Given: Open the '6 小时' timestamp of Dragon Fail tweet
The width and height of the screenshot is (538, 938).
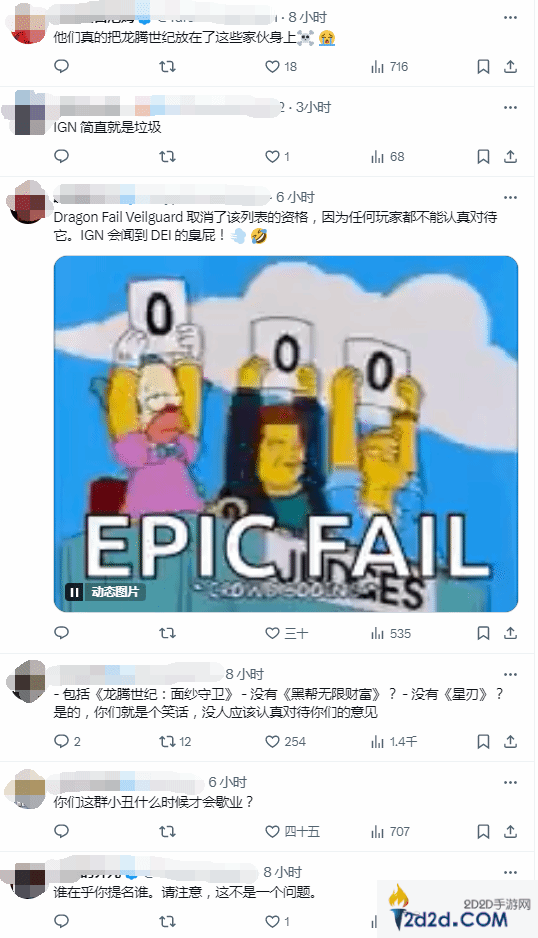Looking at the screenshot, I should point(295,197).
